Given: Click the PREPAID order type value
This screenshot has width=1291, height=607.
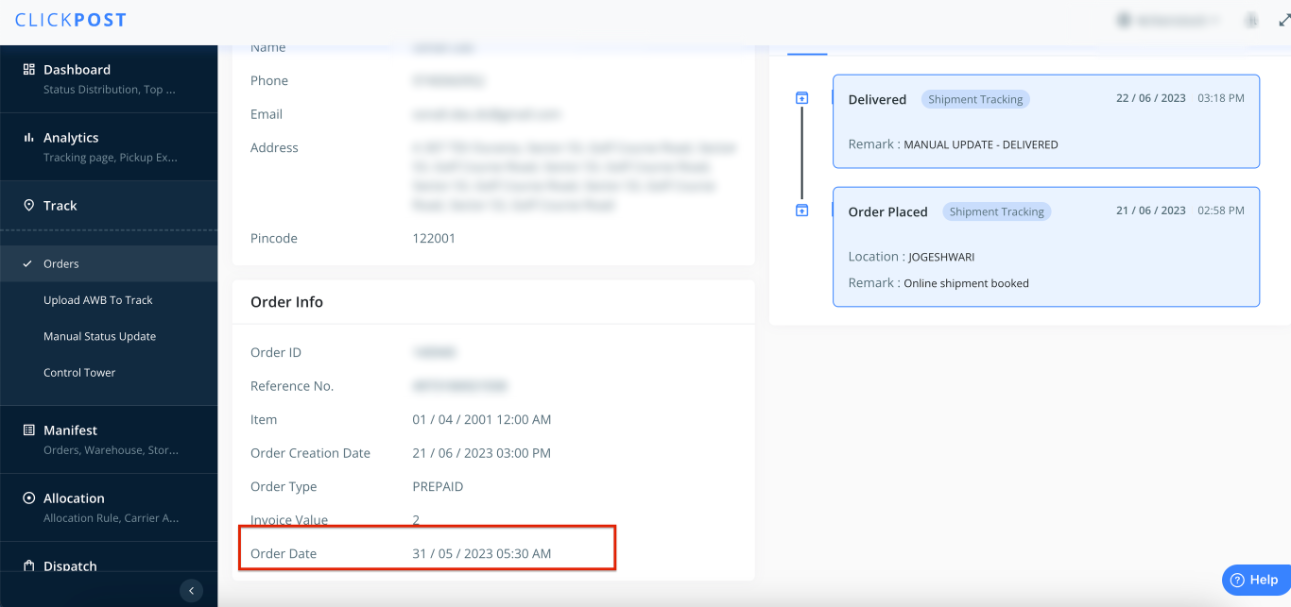Looking at the screenshot, I should click(x=438, y=487).
